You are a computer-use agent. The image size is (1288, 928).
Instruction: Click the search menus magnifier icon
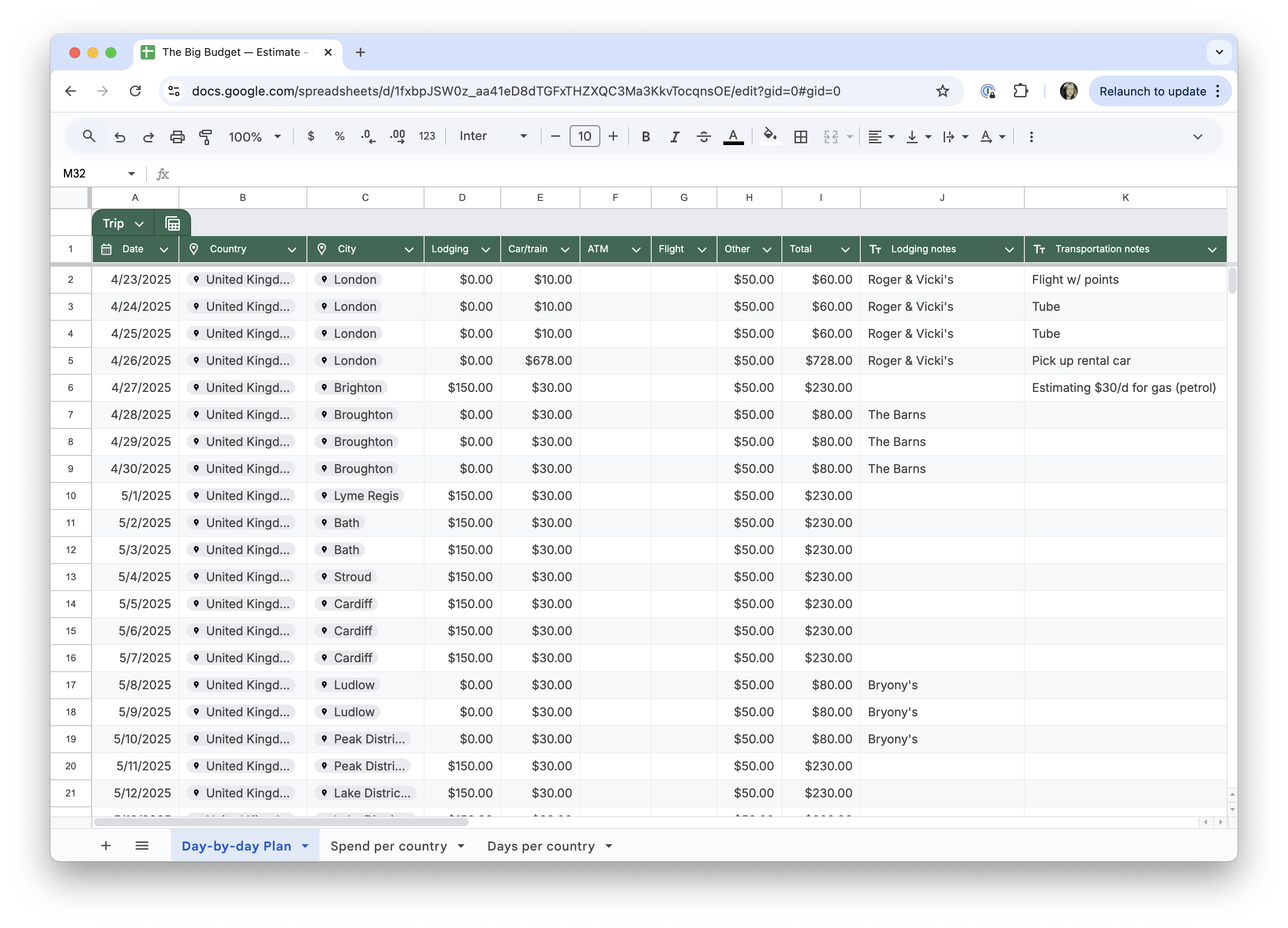pos(89,136)
